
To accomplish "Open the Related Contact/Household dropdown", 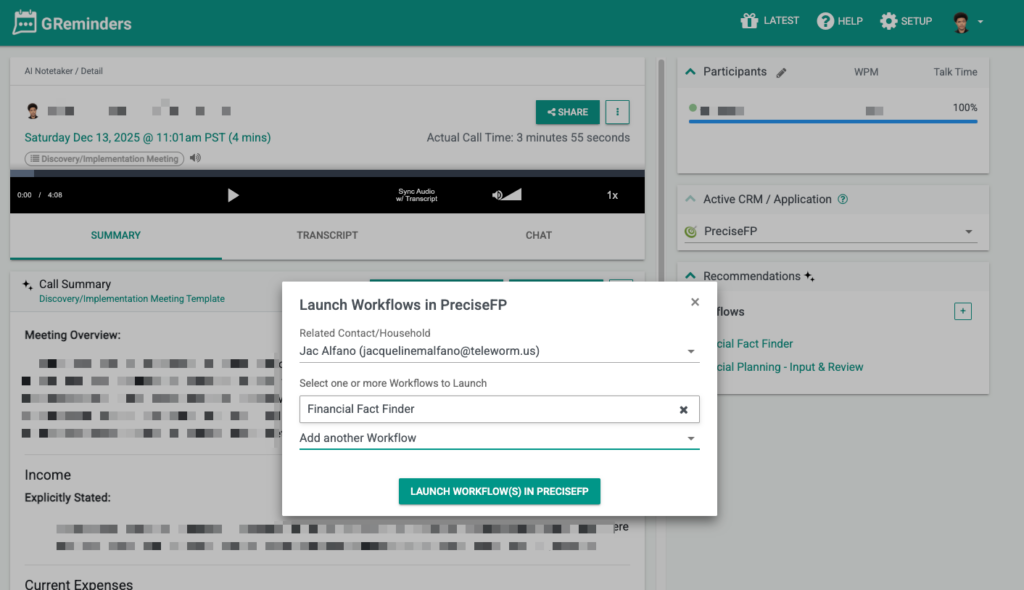I will [x=690, y=351].
